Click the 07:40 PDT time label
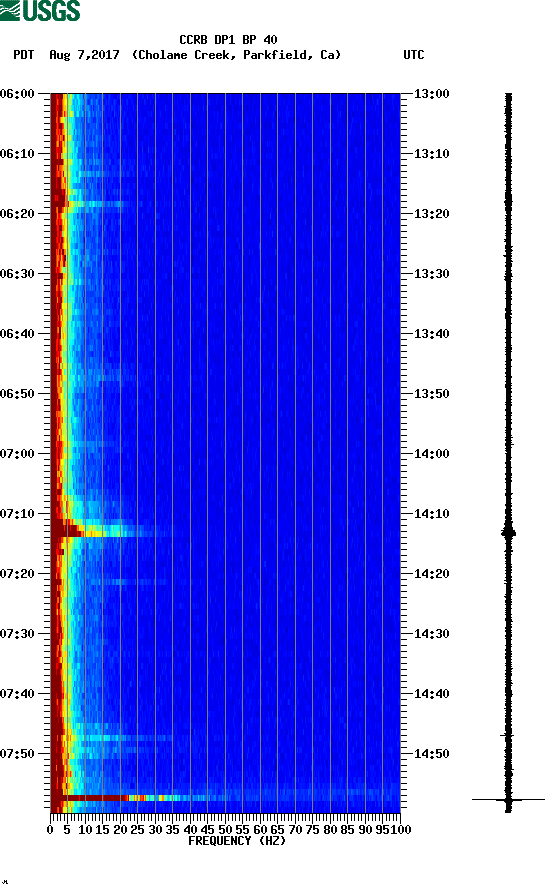This screenshot has height=893, width=552. [18, 694]
